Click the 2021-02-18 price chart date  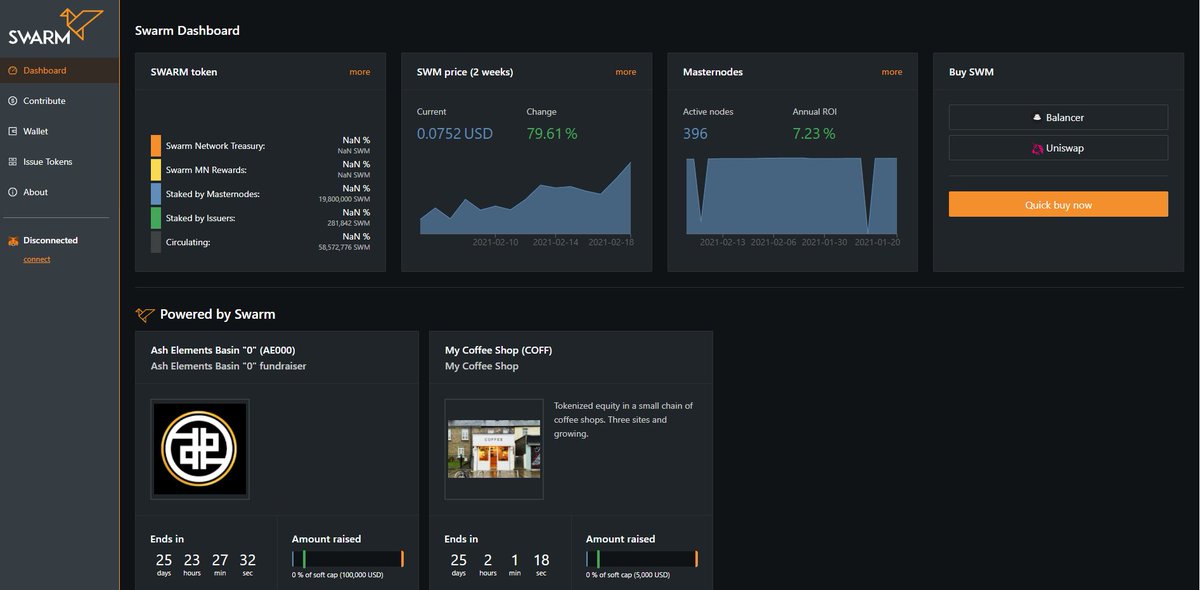(611, 242)
